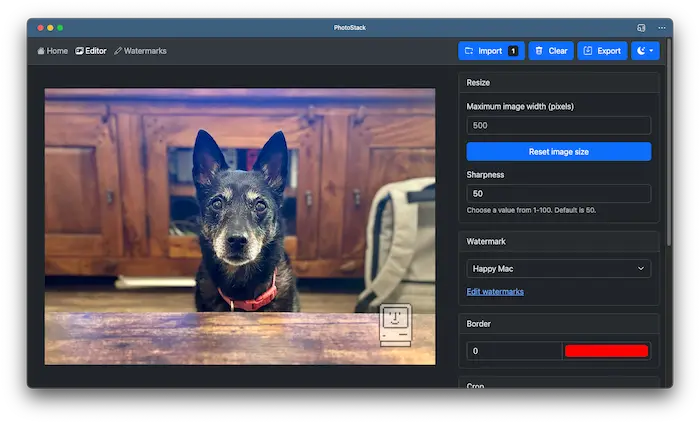Viewport: 700px width, 424px height.
Task: Click the window overlay icon in title bar
Action: click(641, 27)
